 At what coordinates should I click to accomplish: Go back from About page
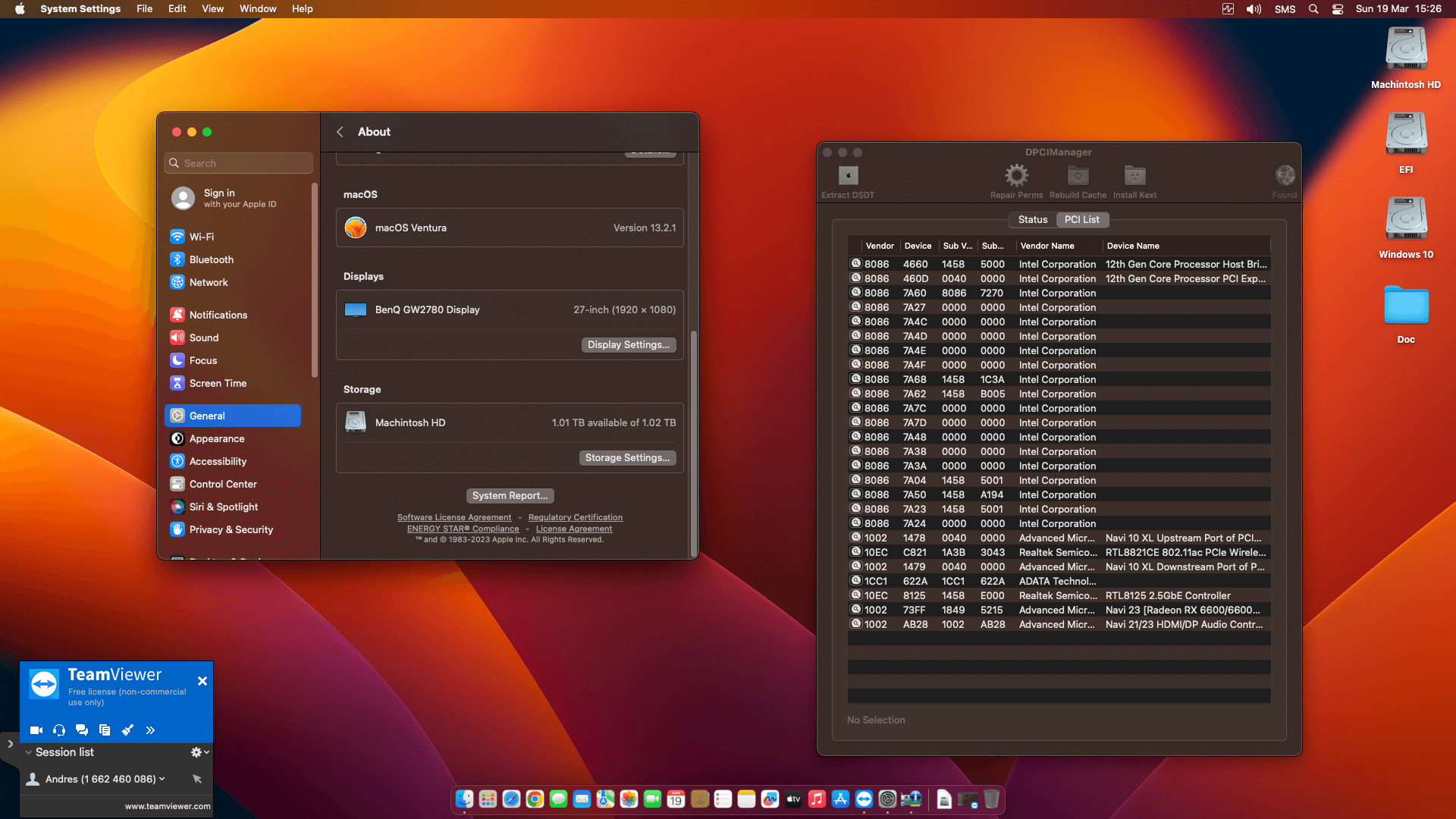340,132
